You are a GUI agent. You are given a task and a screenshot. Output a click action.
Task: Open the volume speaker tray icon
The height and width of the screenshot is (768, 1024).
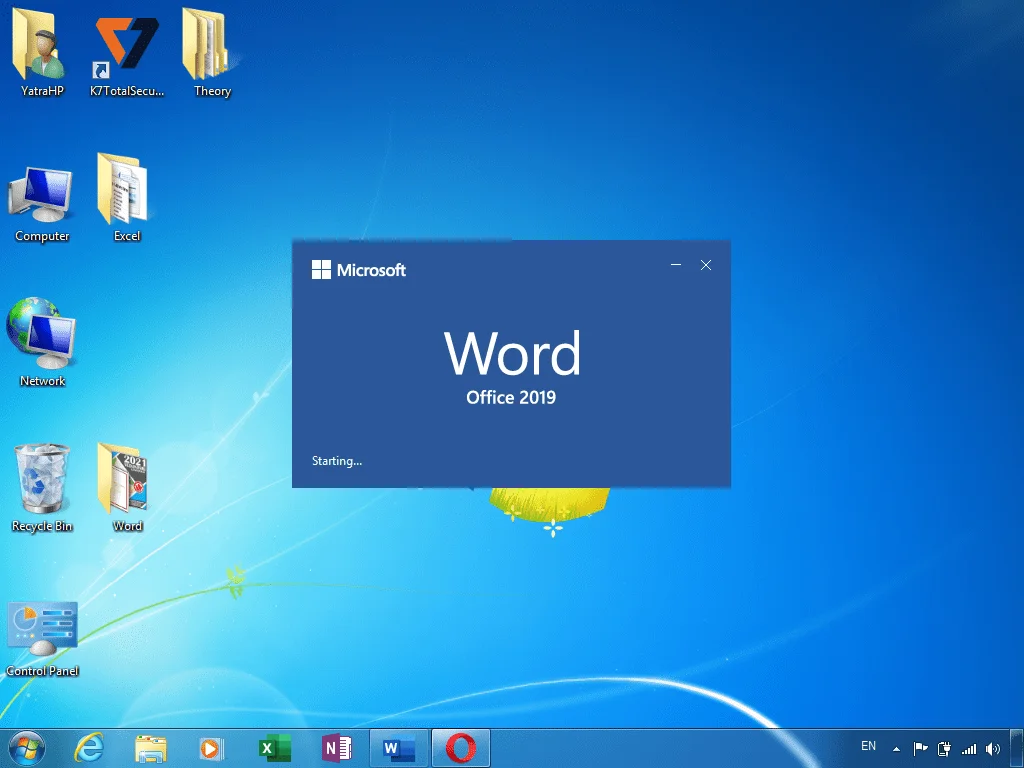pos(993,749)
